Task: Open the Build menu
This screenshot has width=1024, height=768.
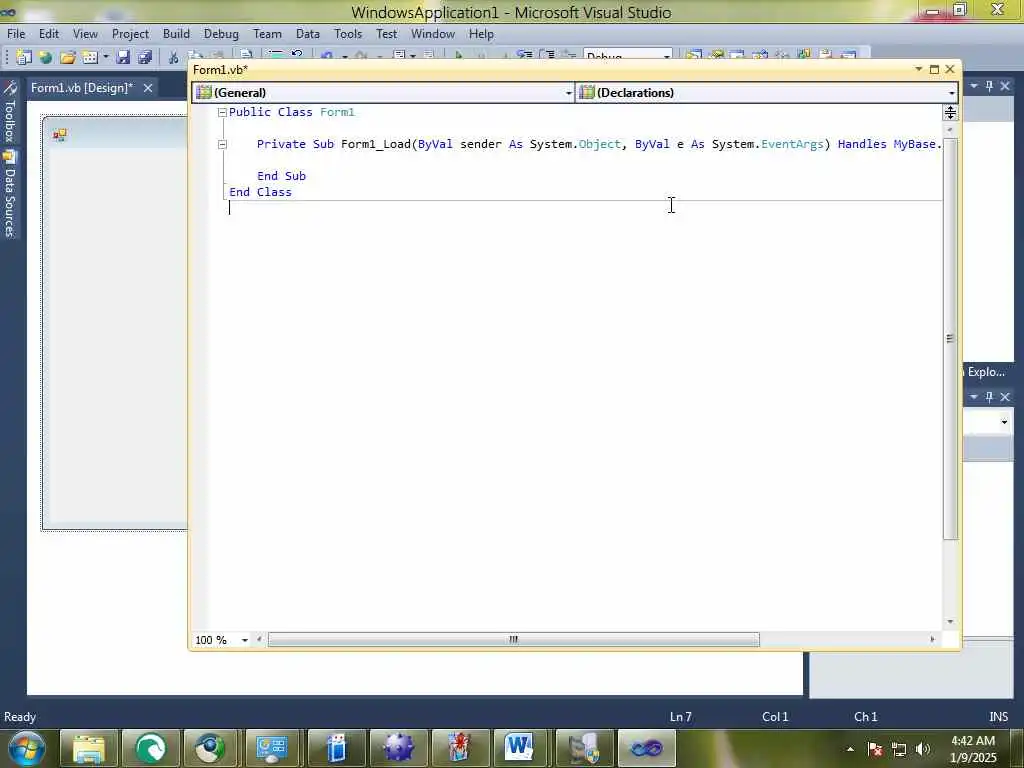Action: [176, 34]
